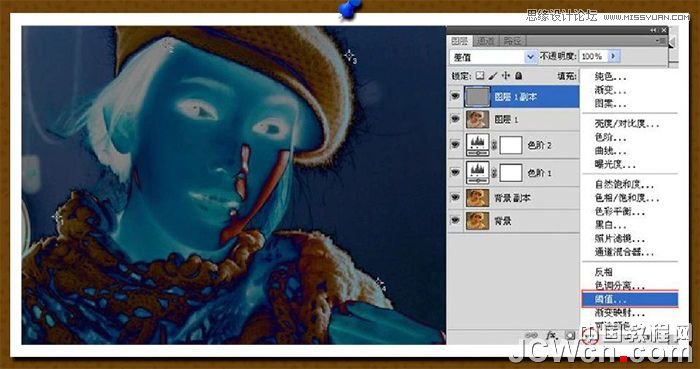The height and width of the screenshot is (369, 700).
Task: Click the mask link chain on 色阶 2
Action: tap(494, 145)
